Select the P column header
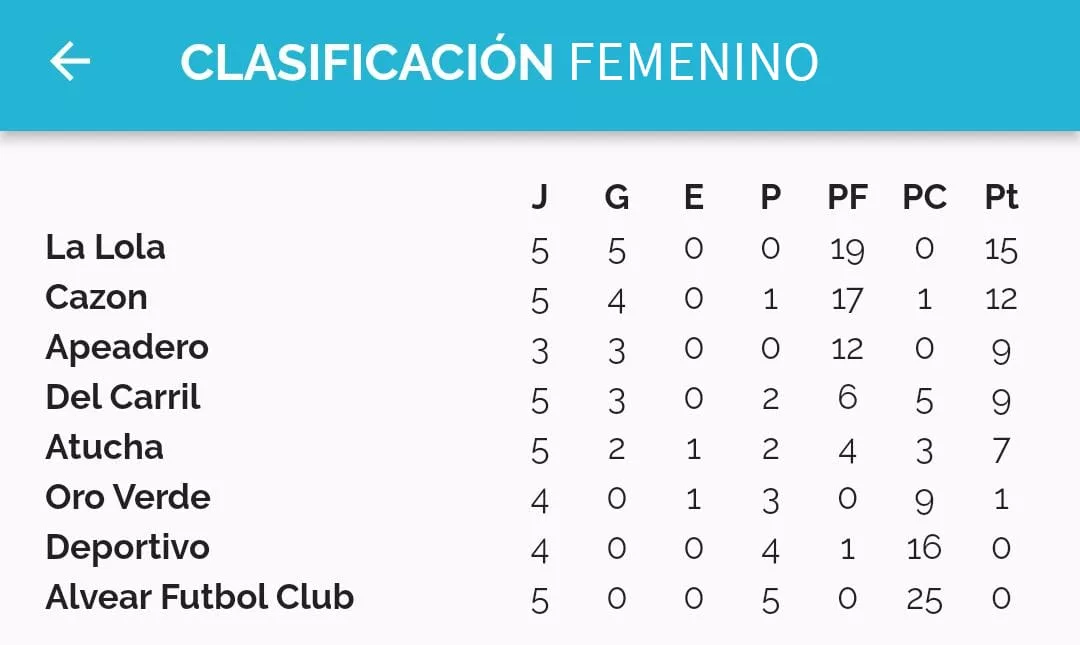Image resolution: width=1080 pixels, height=645 pixels. pyautogui.click(x=770, y=197)
